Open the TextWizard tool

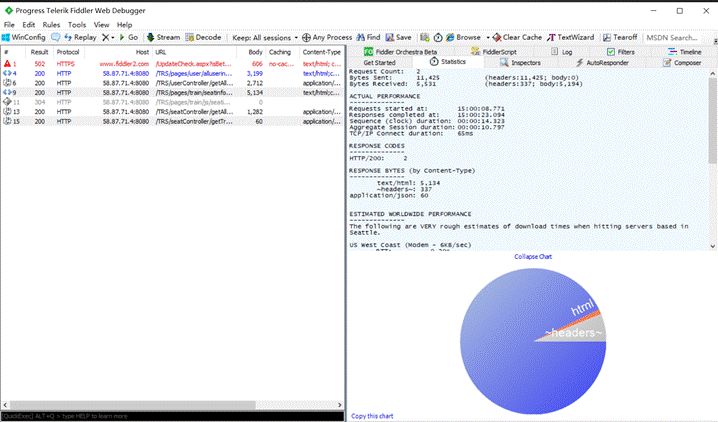pos(571,38)
